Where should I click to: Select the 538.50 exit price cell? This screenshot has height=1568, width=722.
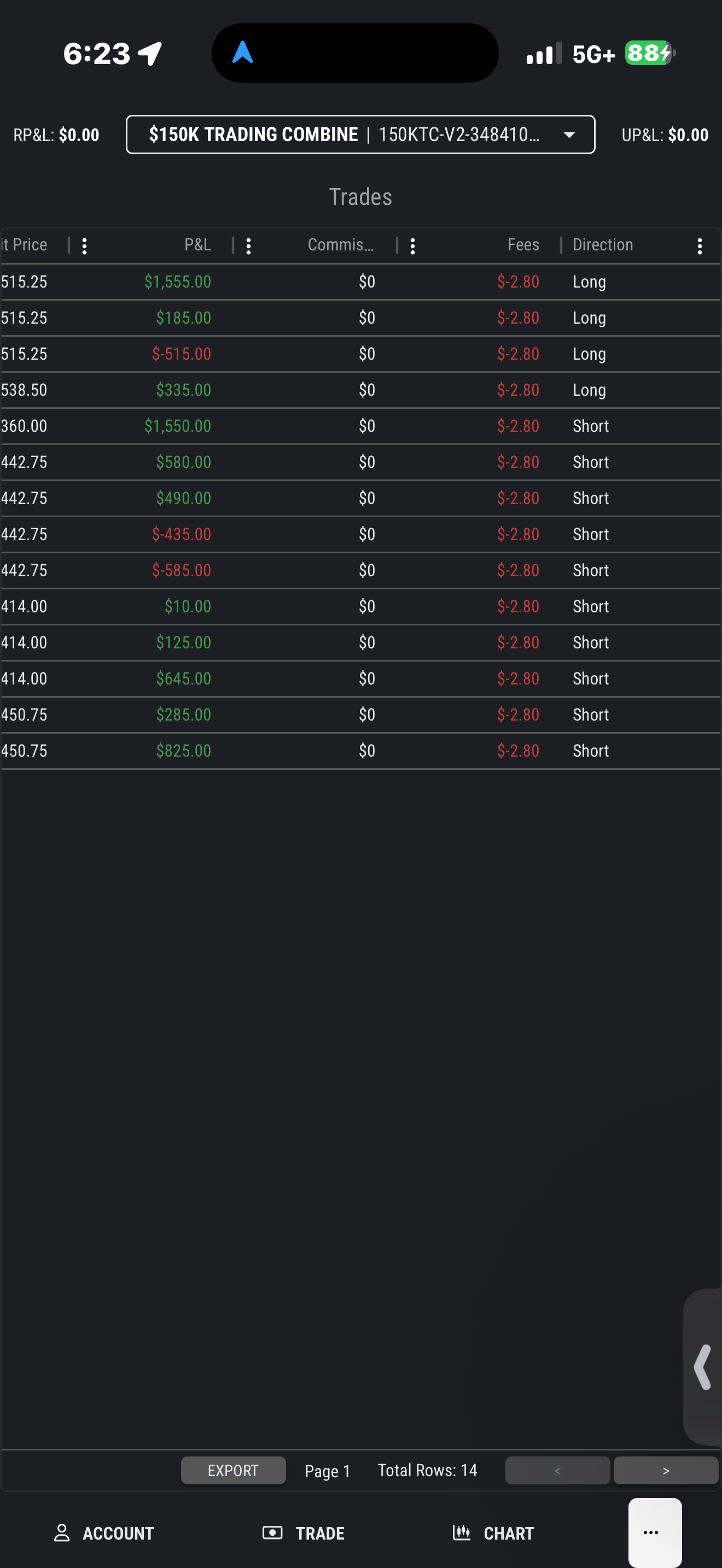coord(24,390)
